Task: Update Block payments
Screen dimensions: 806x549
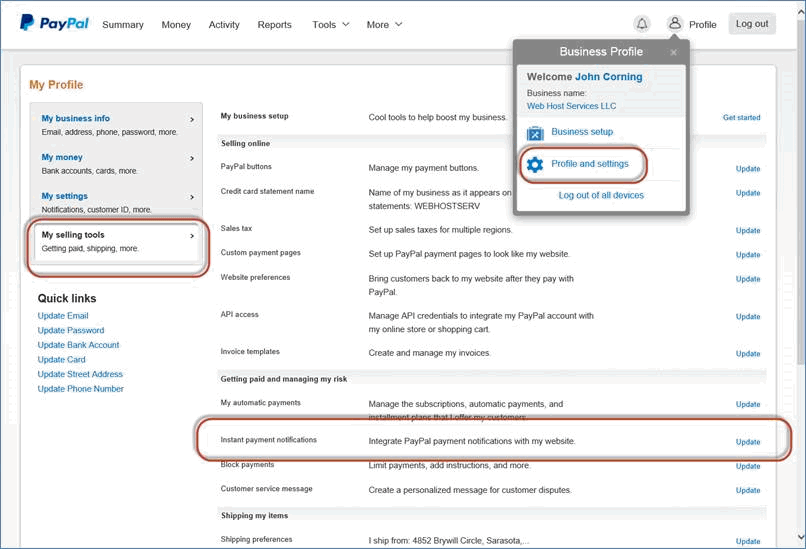Action: coord(748,466)
